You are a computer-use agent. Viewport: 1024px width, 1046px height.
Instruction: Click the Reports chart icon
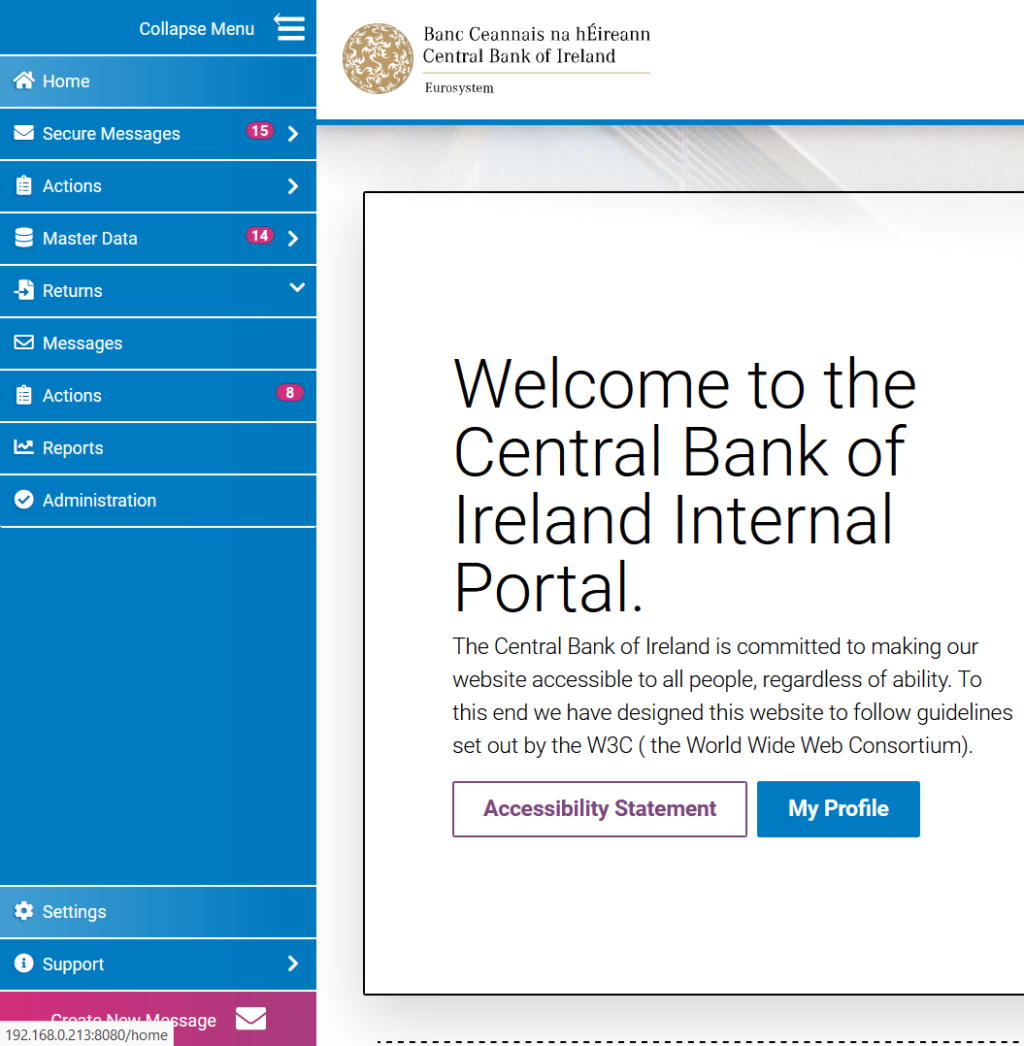pyautogui.click(x=24, y=447)
